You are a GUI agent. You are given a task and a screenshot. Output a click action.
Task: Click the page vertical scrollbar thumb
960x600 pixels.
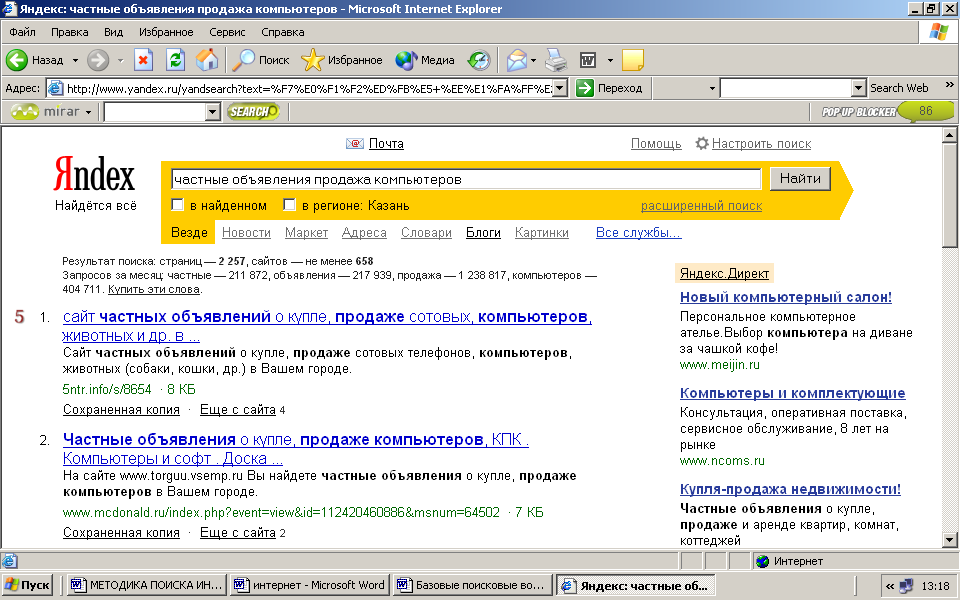950,195
